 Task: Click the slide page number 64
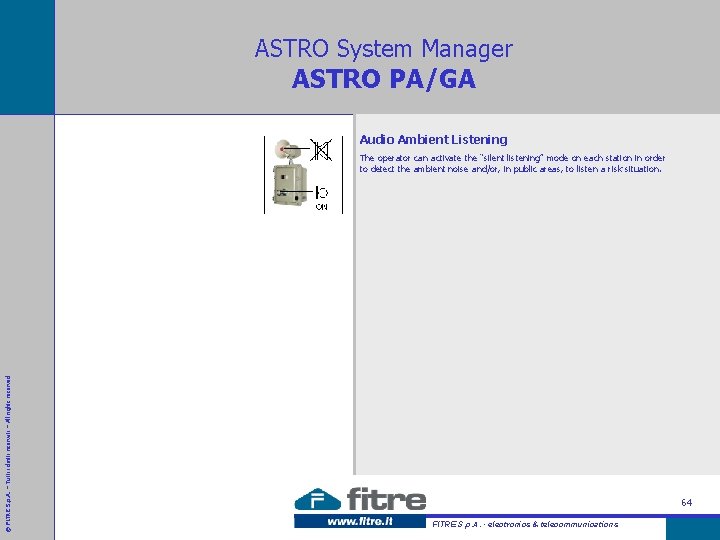pyautogui.click(x=686, y=502)
